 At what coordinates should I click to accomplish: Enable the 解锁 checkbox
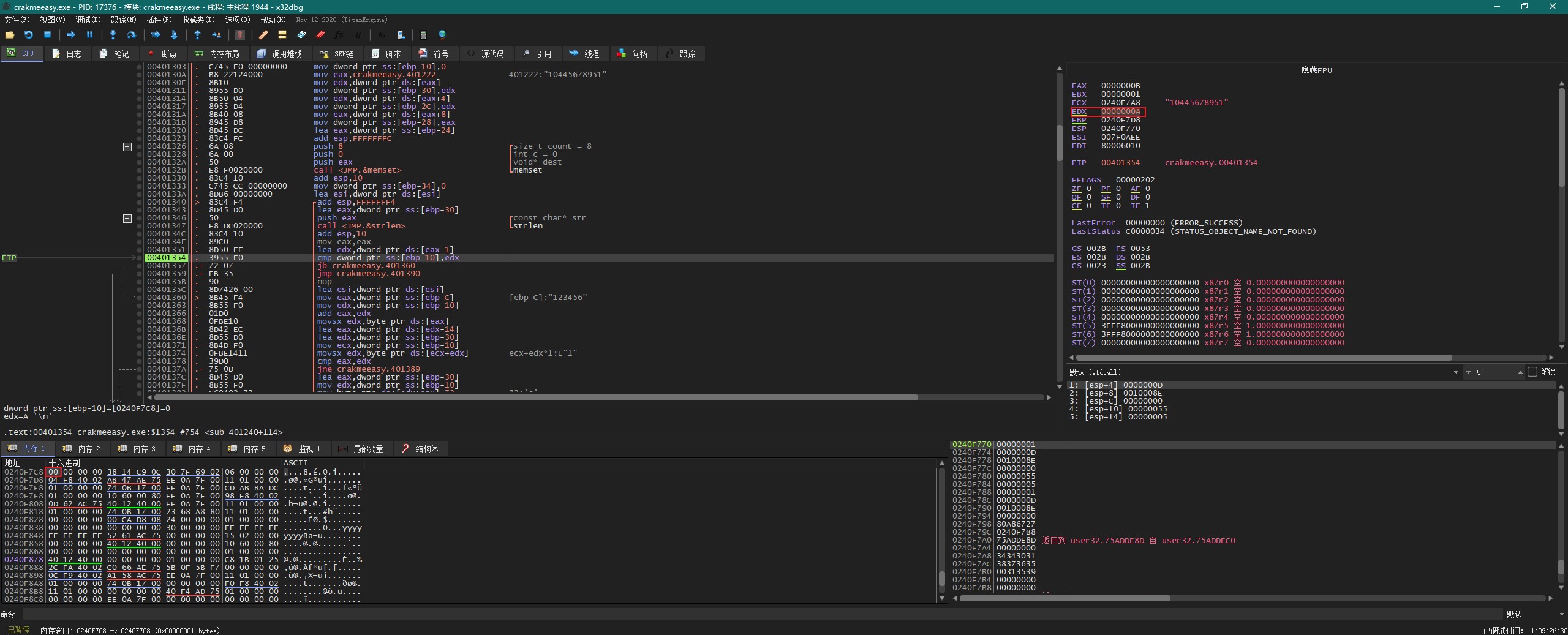(x=1532, y=372)
